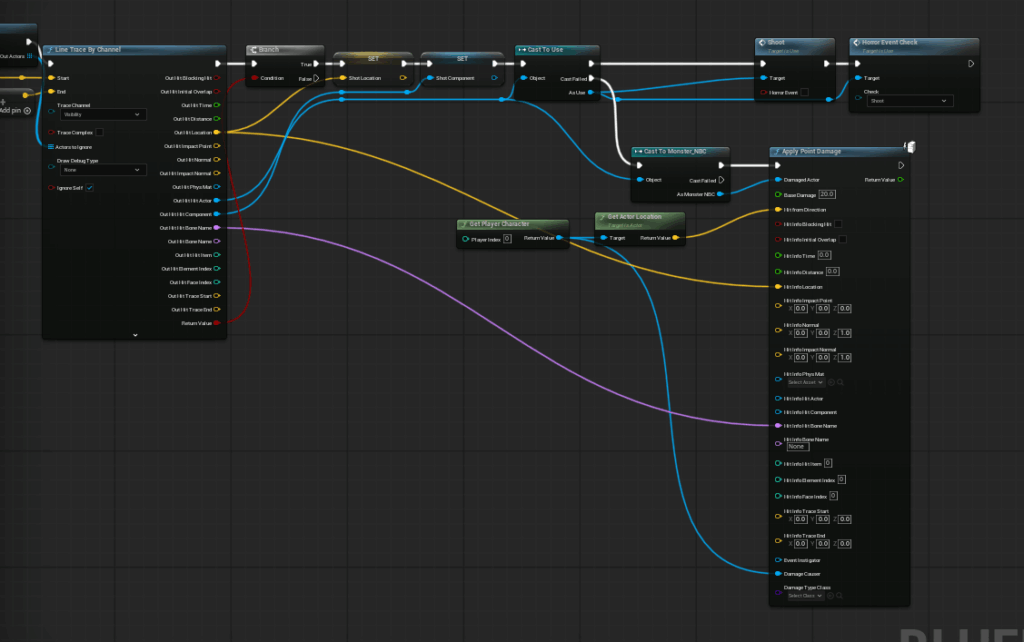Click the Player Index input field
Image resolution: width=1024 pixels, height=642 pixels.
507,239
